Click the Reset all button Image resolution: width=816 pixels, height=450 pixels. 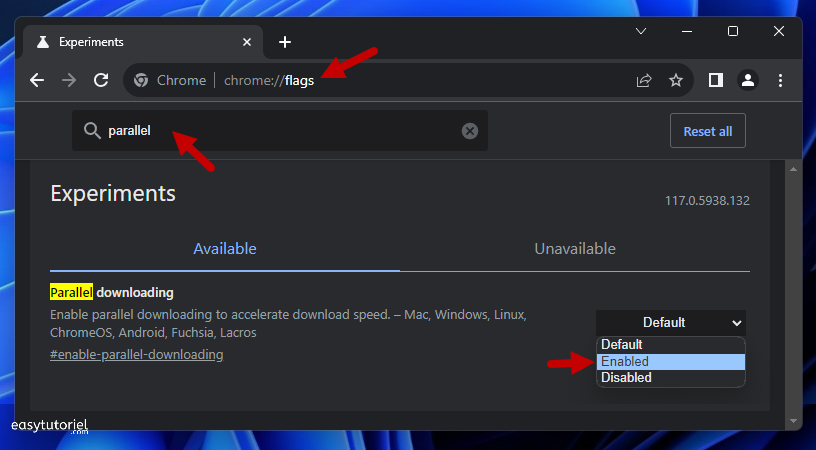[708, 131]
